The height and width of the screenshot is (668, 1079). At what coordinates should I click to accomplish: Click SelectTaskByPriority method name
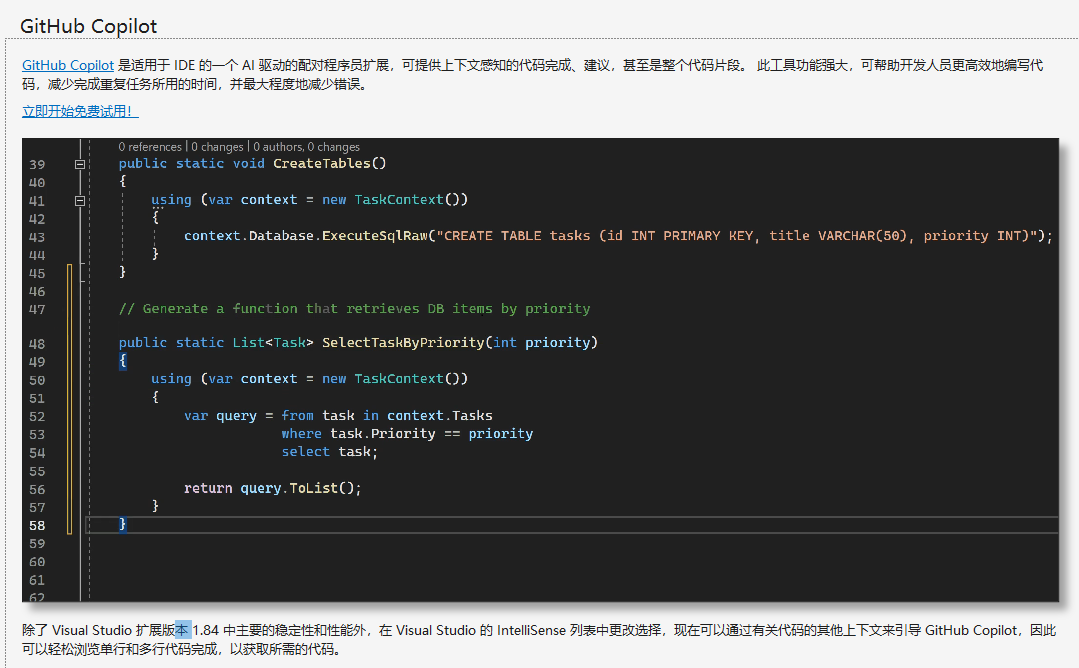tap(403, 343)
